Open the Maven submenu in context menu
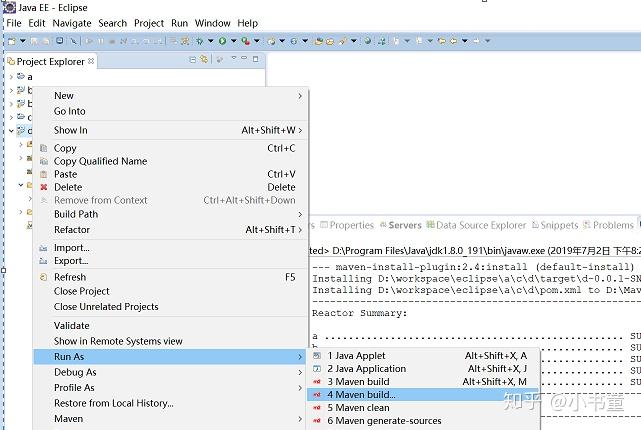Image resolution: width=641 pixels, height=430 pixels. tap(171, 419)
